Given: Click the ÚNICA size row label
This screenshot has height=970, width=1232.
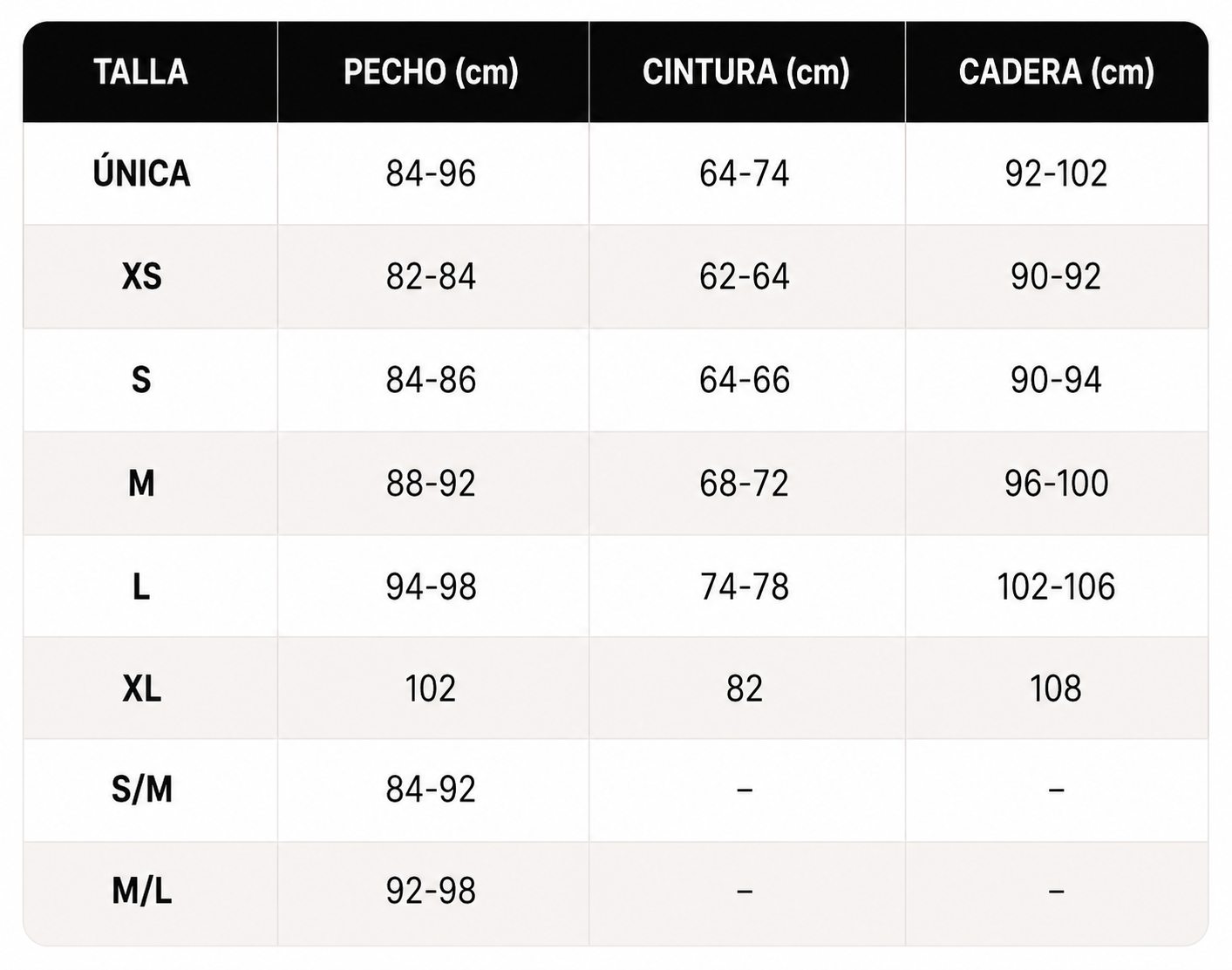Looking at the screenshot, I should tap(141, 172).
